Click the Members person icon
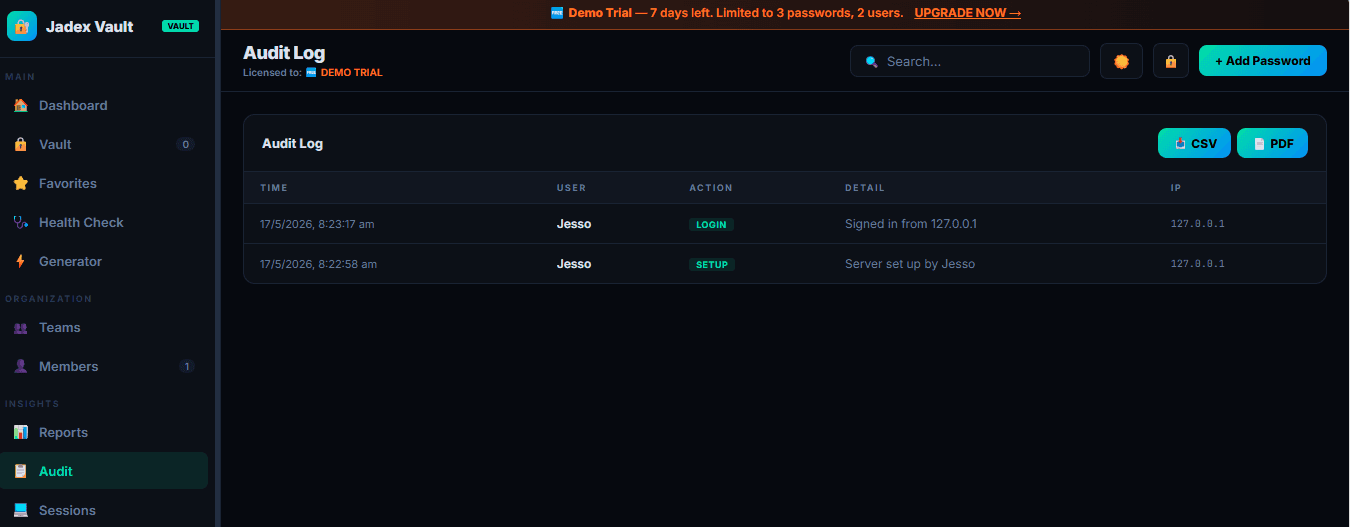The height and width of the screenshot is (527, 1351). coord(20,366)
